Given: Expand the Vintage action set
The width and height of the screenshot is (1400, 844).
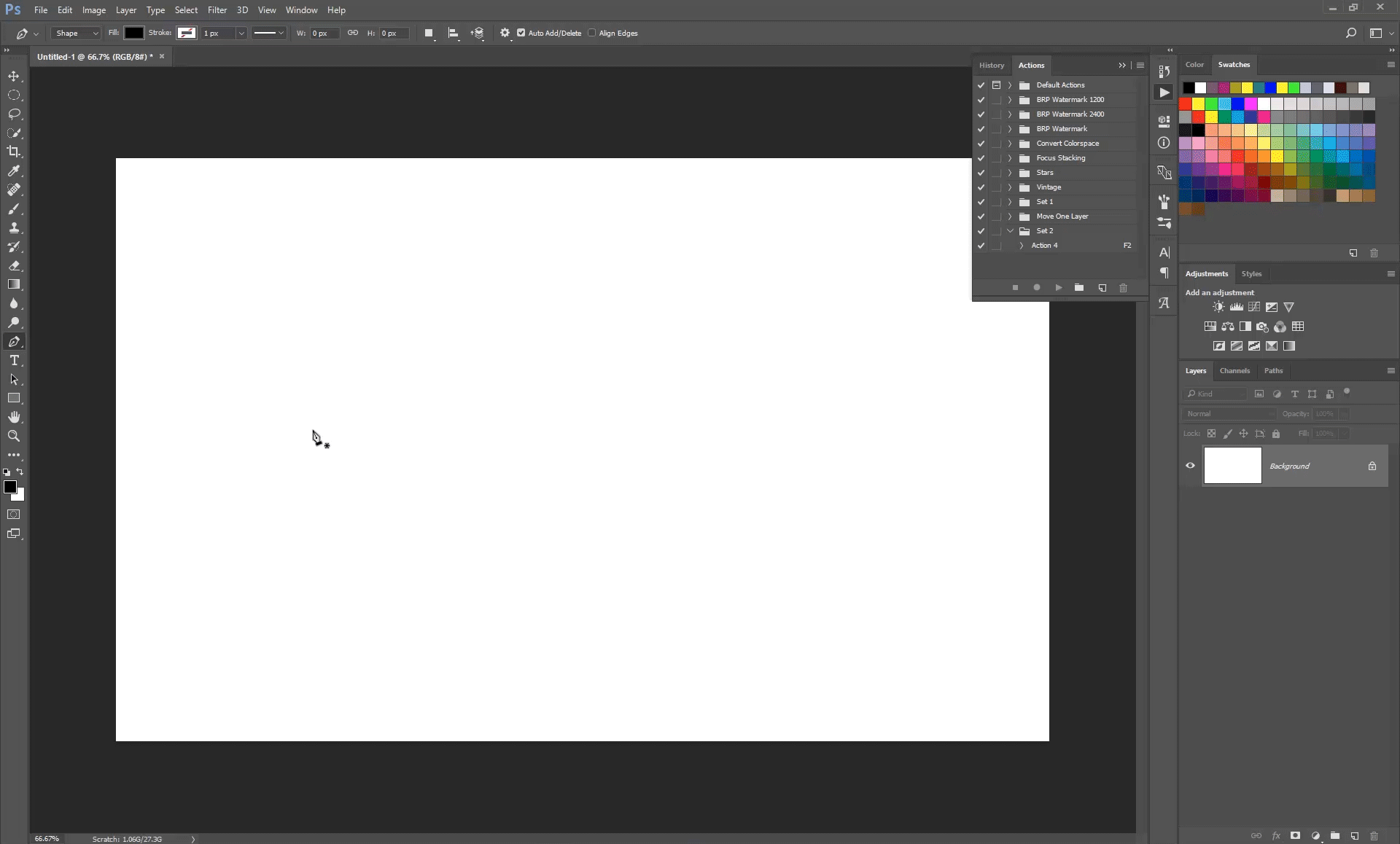Looking at the screenshot, I should 1010,187.
